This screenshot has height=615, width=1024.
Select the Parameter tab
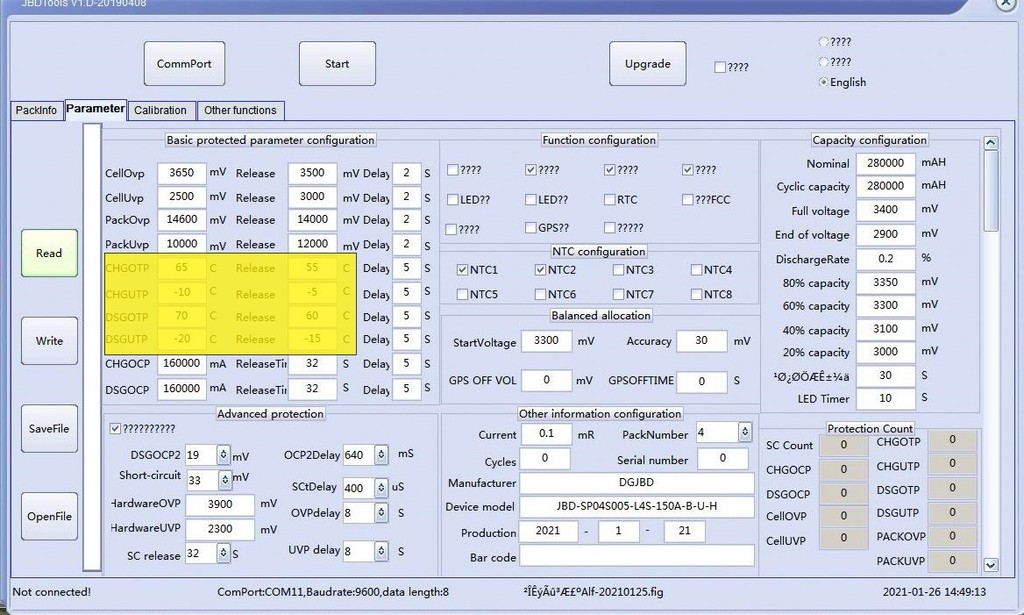coord(95,109)
